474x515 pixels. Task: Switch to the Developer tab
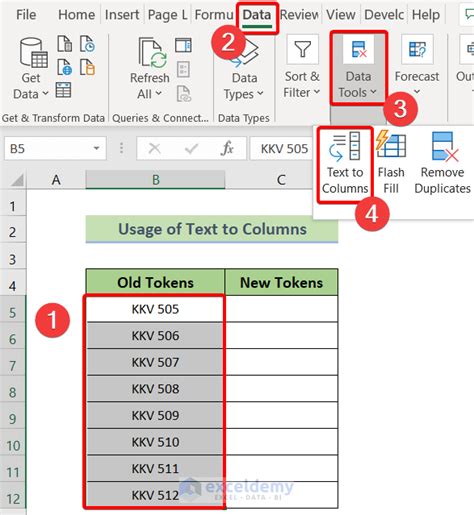click(384, 15)
